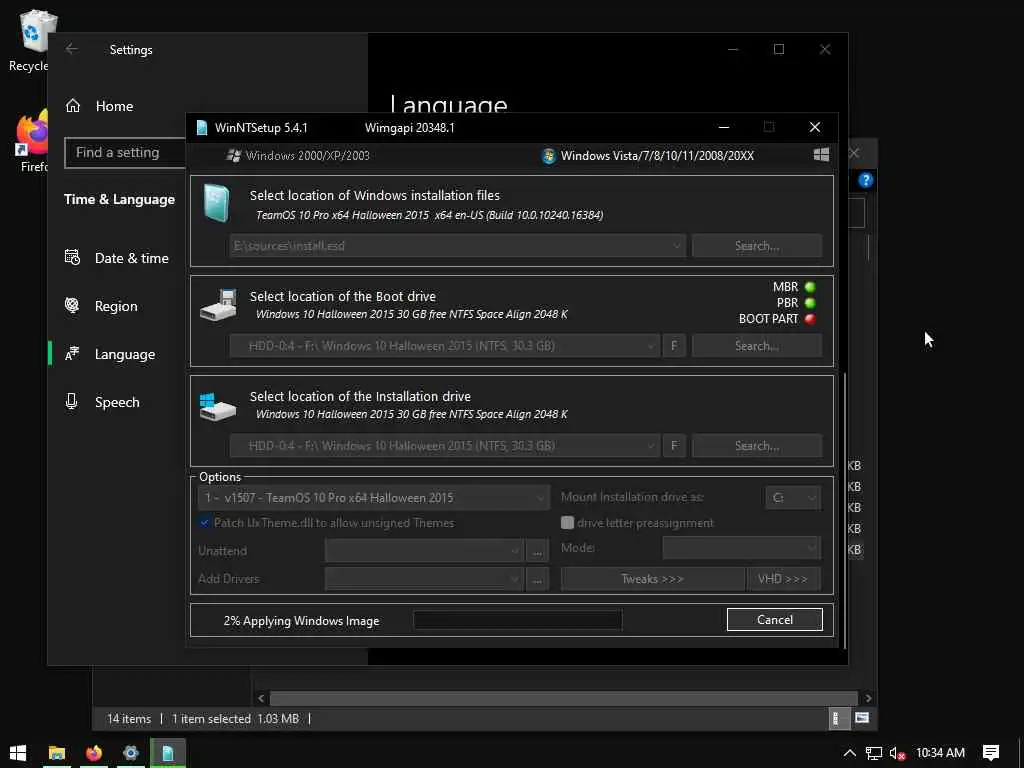Open the Mount installation drive letter dropdown
Image resolution: width=1024 pixels, height=768 pixels.
click(x=793, y=498)
